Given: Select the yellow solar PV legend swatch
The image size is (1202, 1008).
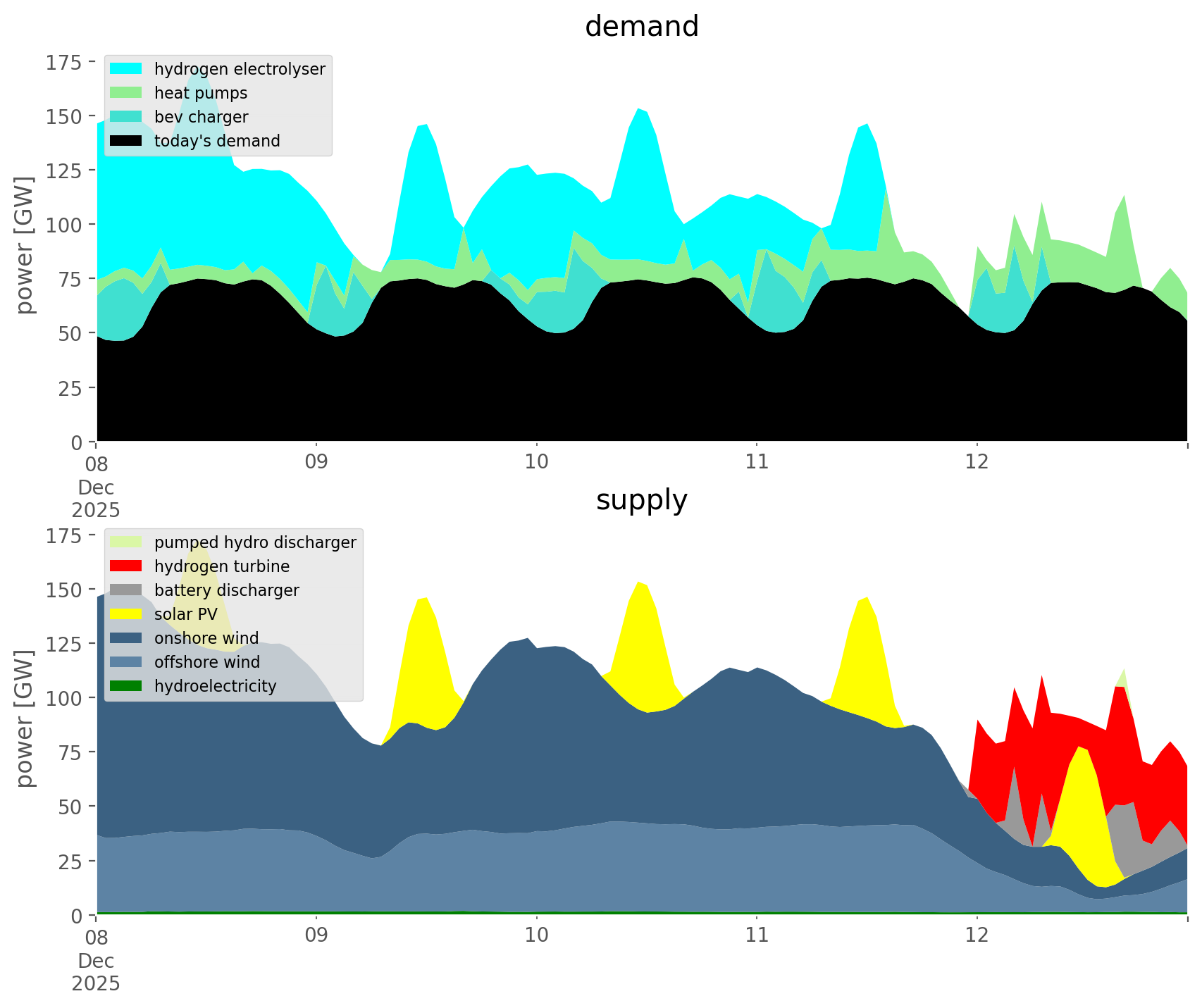Looking at the screenshot, I should tap(126, 614).
